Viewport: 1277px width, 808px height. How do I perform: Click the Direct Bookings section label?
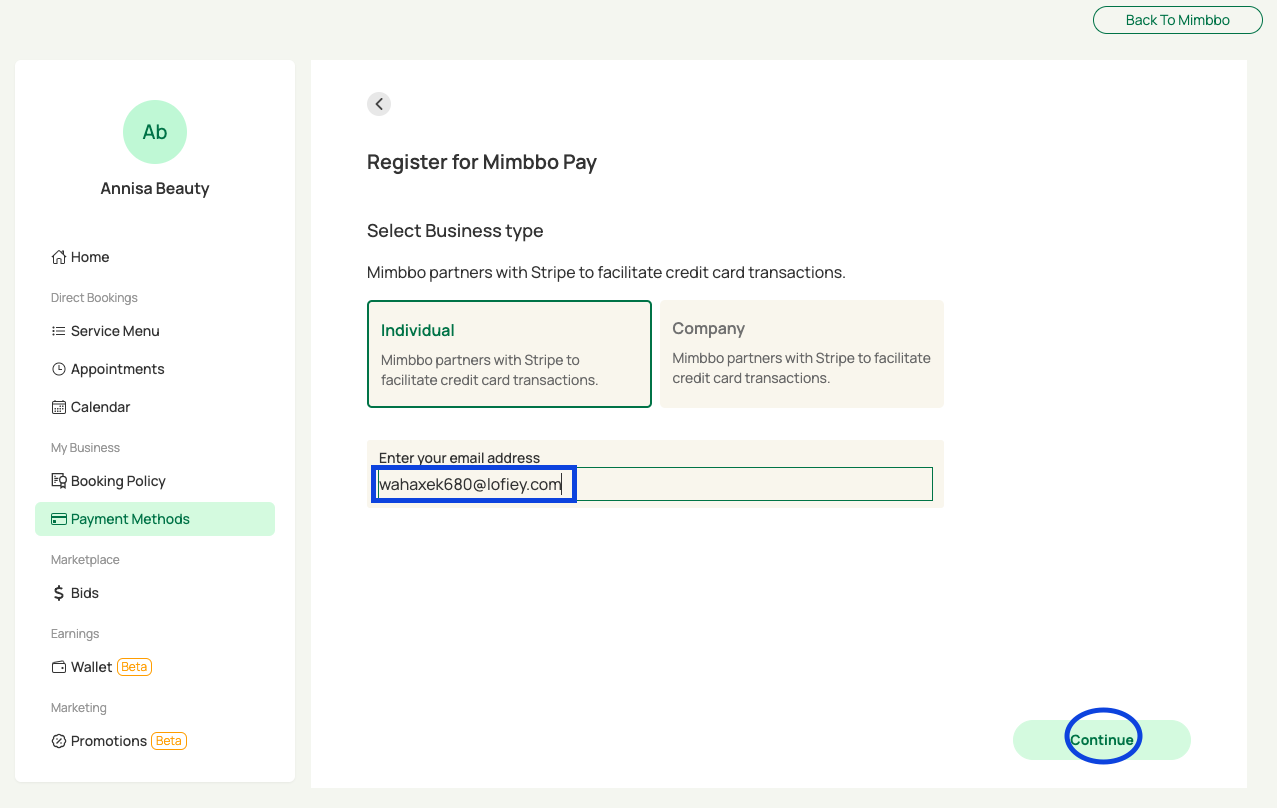point(94,298)
